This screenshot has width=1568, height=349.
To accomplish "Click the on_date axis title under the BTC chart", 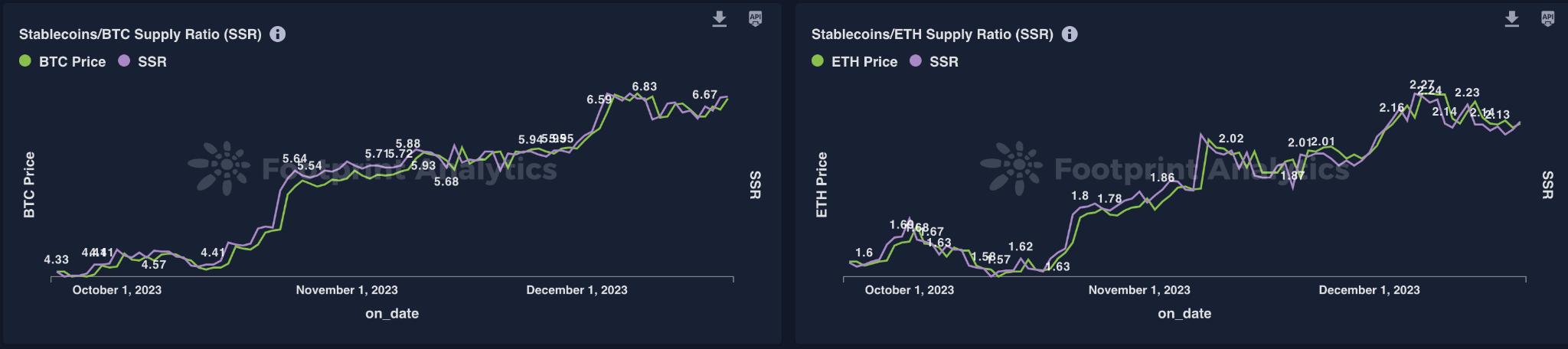I will [x=392, y=313].
